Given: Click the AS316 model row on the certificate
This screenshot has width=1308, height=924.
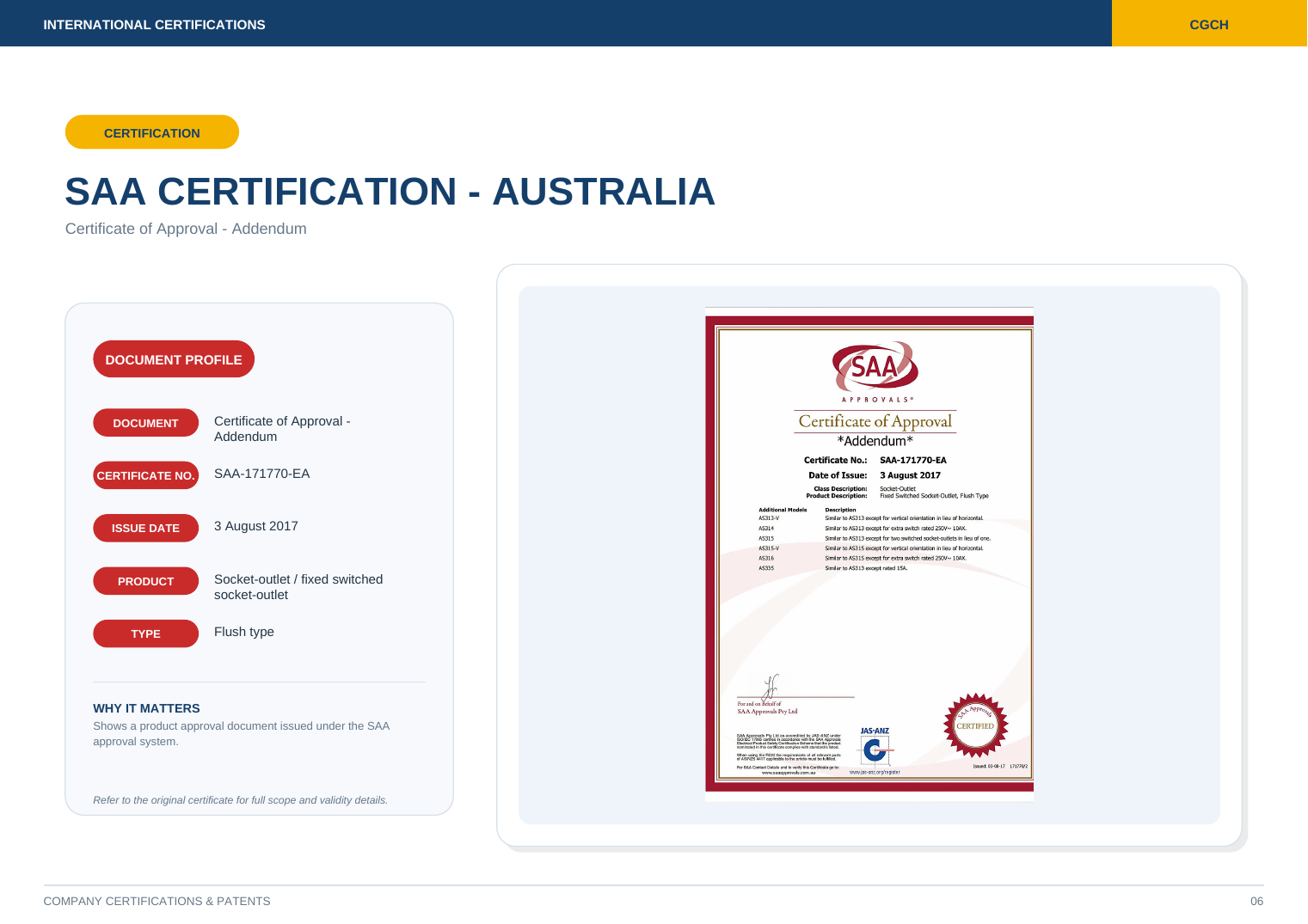Looking at the screenshot, I should coord(863,558).
